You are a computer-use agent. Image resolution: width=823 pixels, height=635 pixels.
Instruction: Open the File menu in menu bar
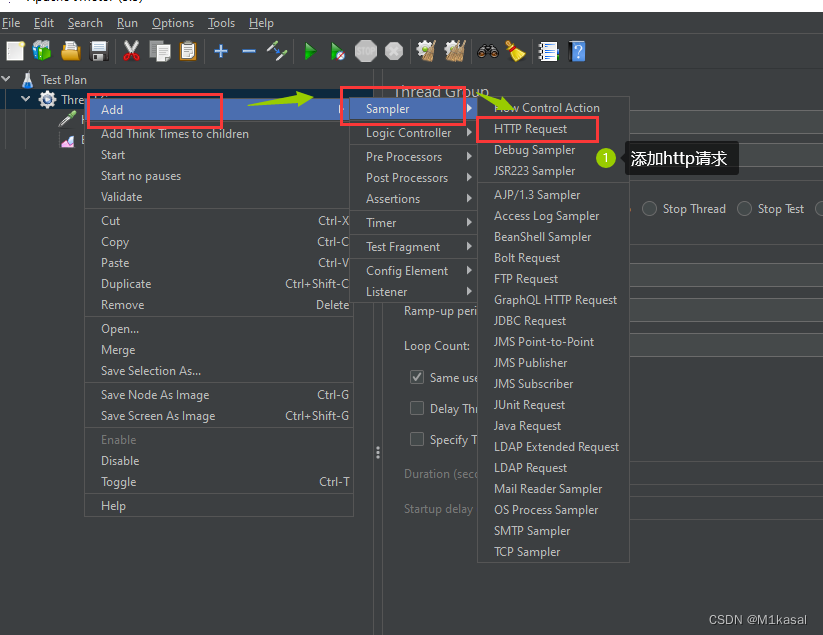tap(11, 23)
